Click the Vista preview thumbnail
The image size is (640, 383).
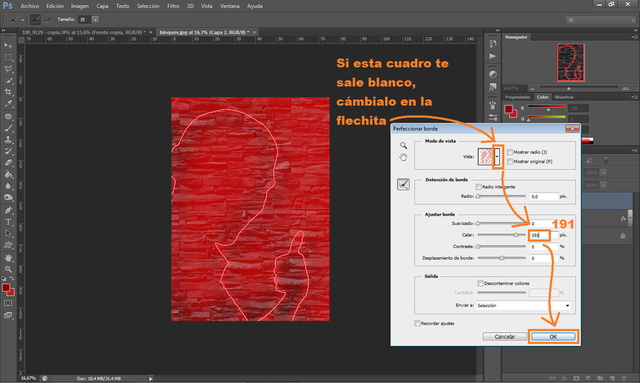pos(486,156)
